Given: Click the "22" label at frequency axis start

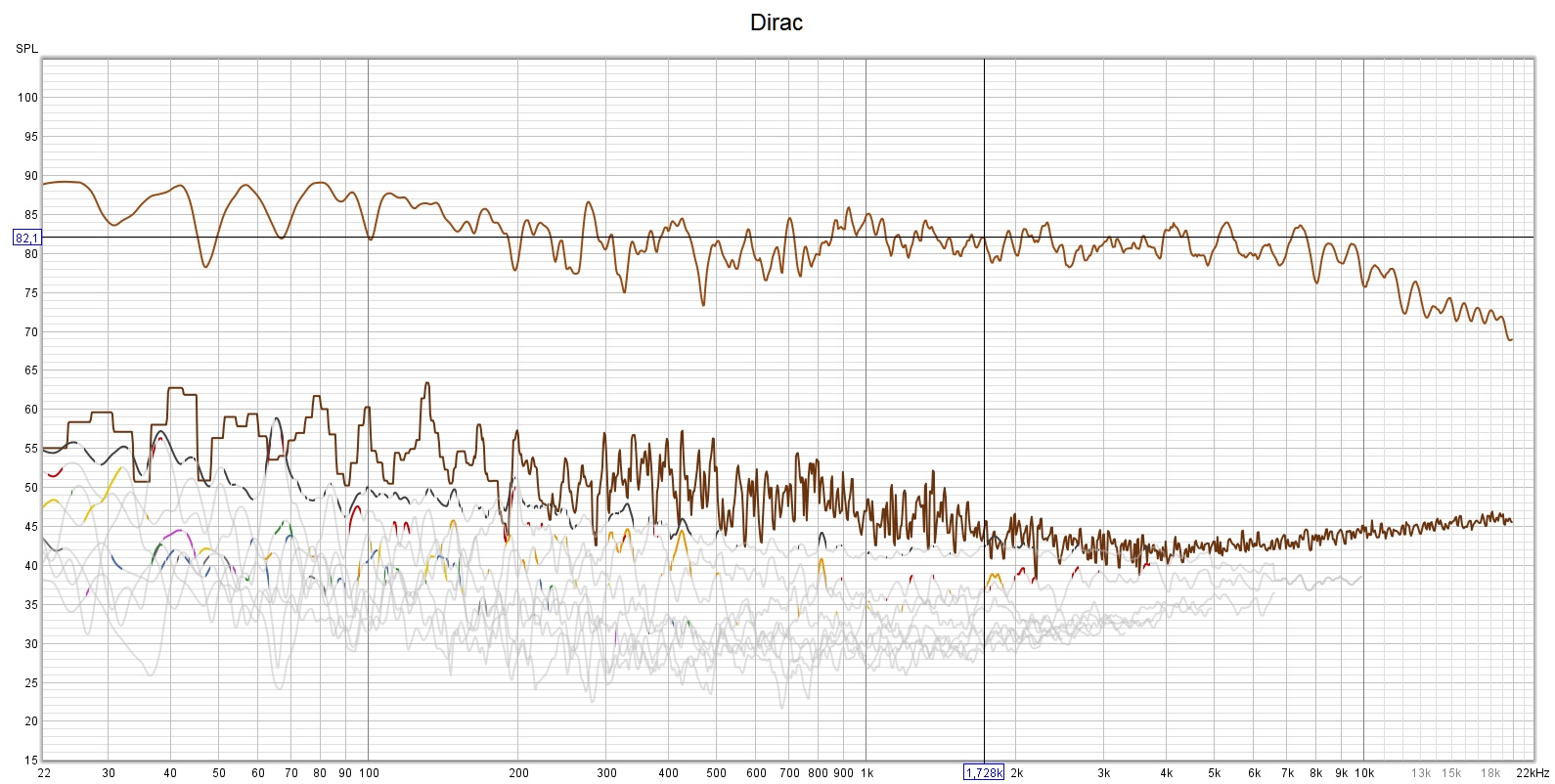Looking at the screenshot, I should [x=44, y=773].
